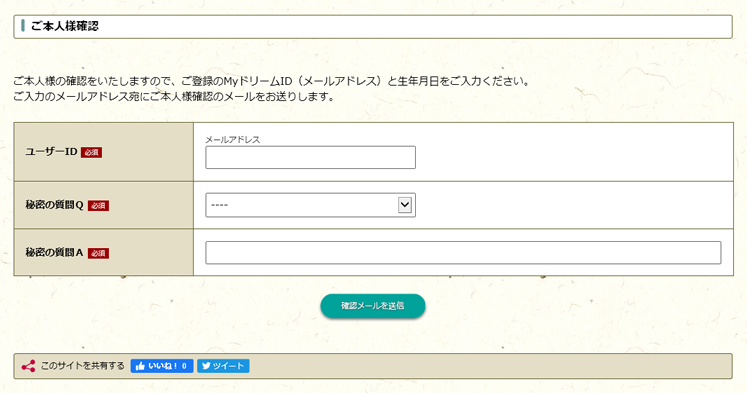
Task: Click the 秘密の質問A row label
Action: click(x=54, y=252)
